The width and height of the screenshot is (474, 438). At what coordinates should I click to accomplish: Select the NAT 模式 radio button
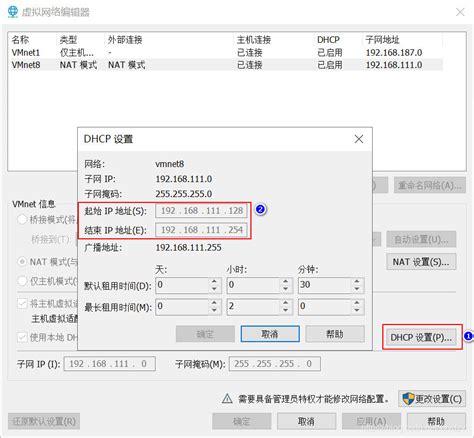pos(22,262)
